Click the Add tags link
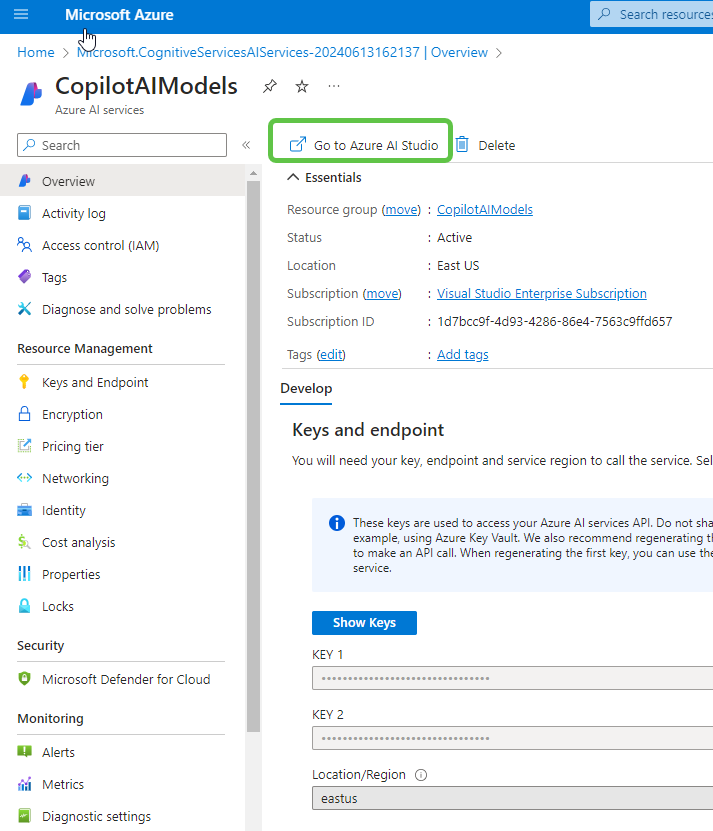 (x=462, y=355)
